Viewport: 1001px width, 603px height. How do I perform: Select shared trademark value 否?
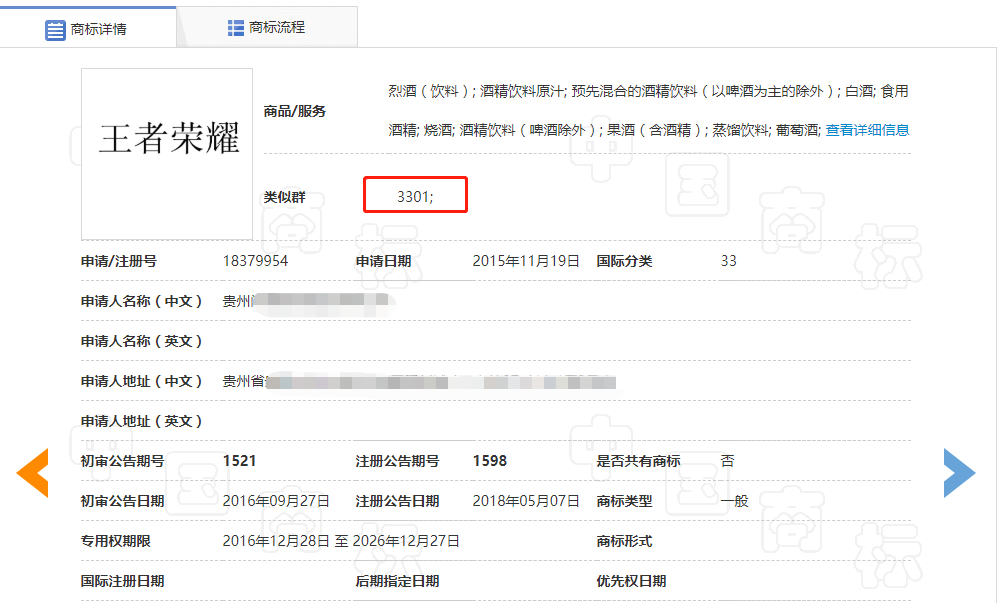(x=728, y=461)
